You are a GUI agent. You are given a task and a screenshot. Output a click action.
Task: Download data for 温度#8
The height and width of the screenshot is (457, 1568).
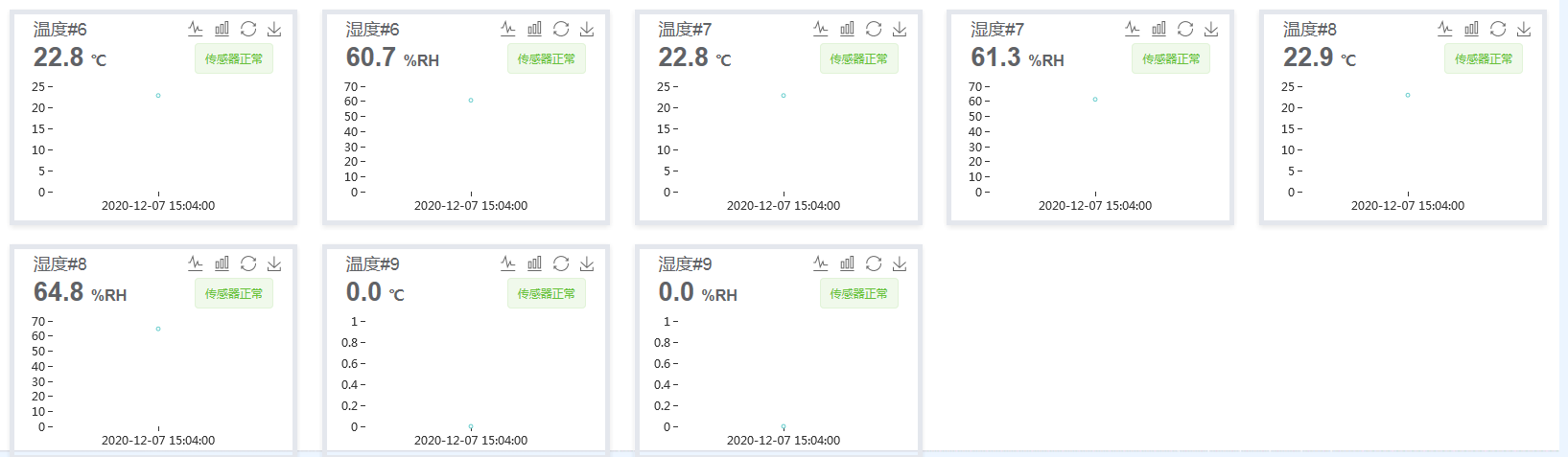point(1524,29)
